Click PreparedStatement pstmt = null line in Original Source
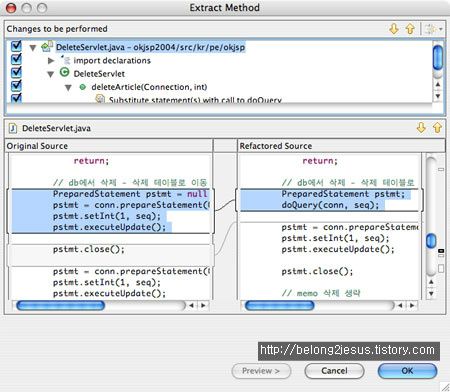450x392 pixels. 130,194
